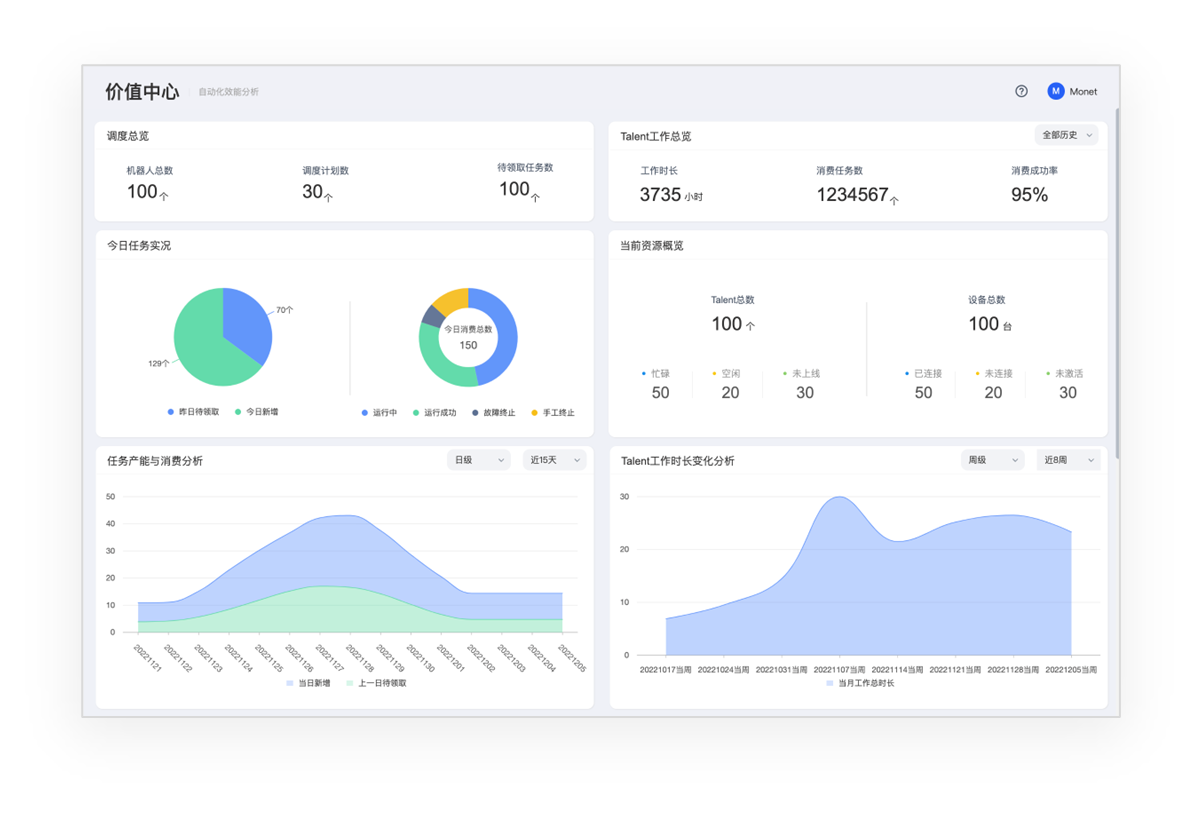Toggle the 上一日待领取 chart legend
Viewport: 1202px width, 813px height.
pos(376,683)
